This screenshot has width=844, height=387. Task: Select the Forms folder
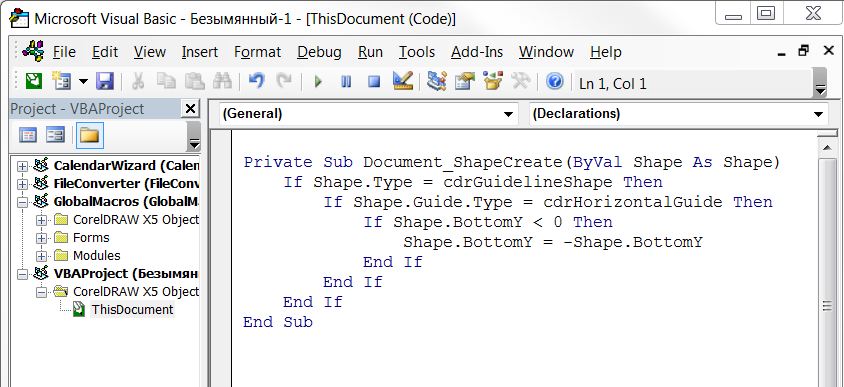click(91, 237)
